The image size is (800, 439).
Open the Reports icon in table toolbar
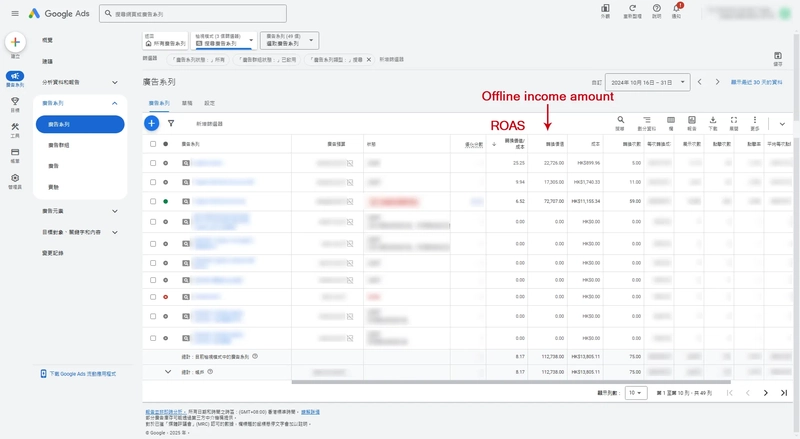point(692,120)
